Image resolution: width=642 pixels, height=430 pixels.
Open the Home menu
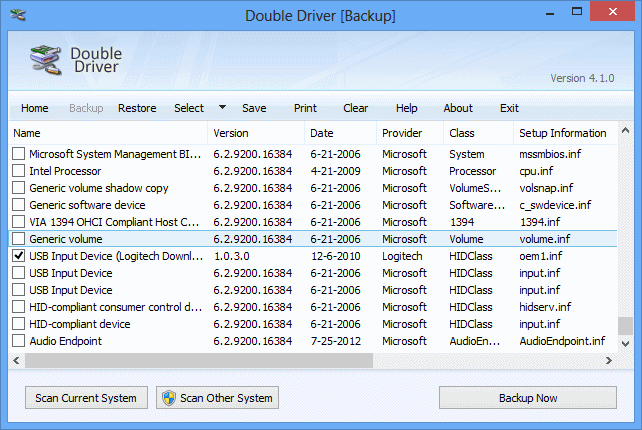pyautogui.click(x=35, y=108)
